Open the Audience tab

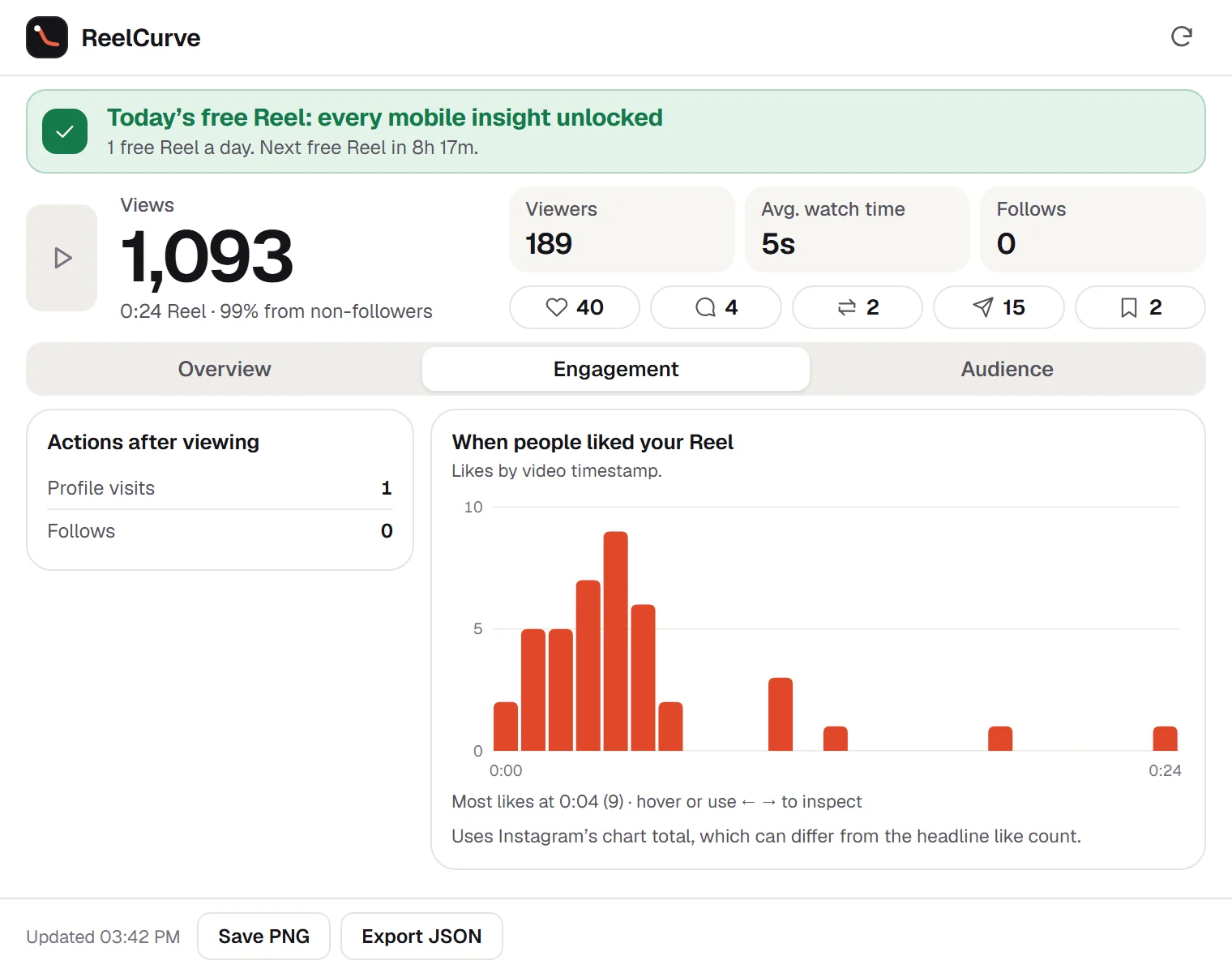tap(1007, 369)
